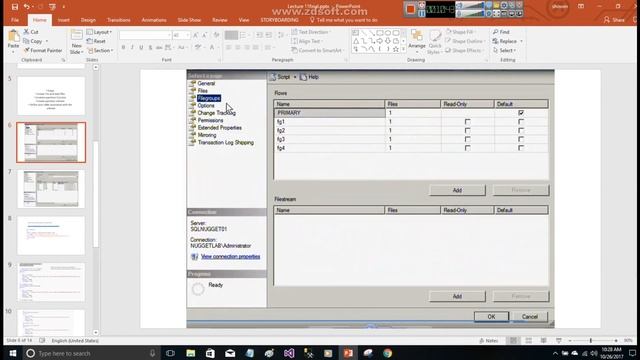Toggle Default checkbox for PRIMARY filegroup

click(x=521, y=113)
